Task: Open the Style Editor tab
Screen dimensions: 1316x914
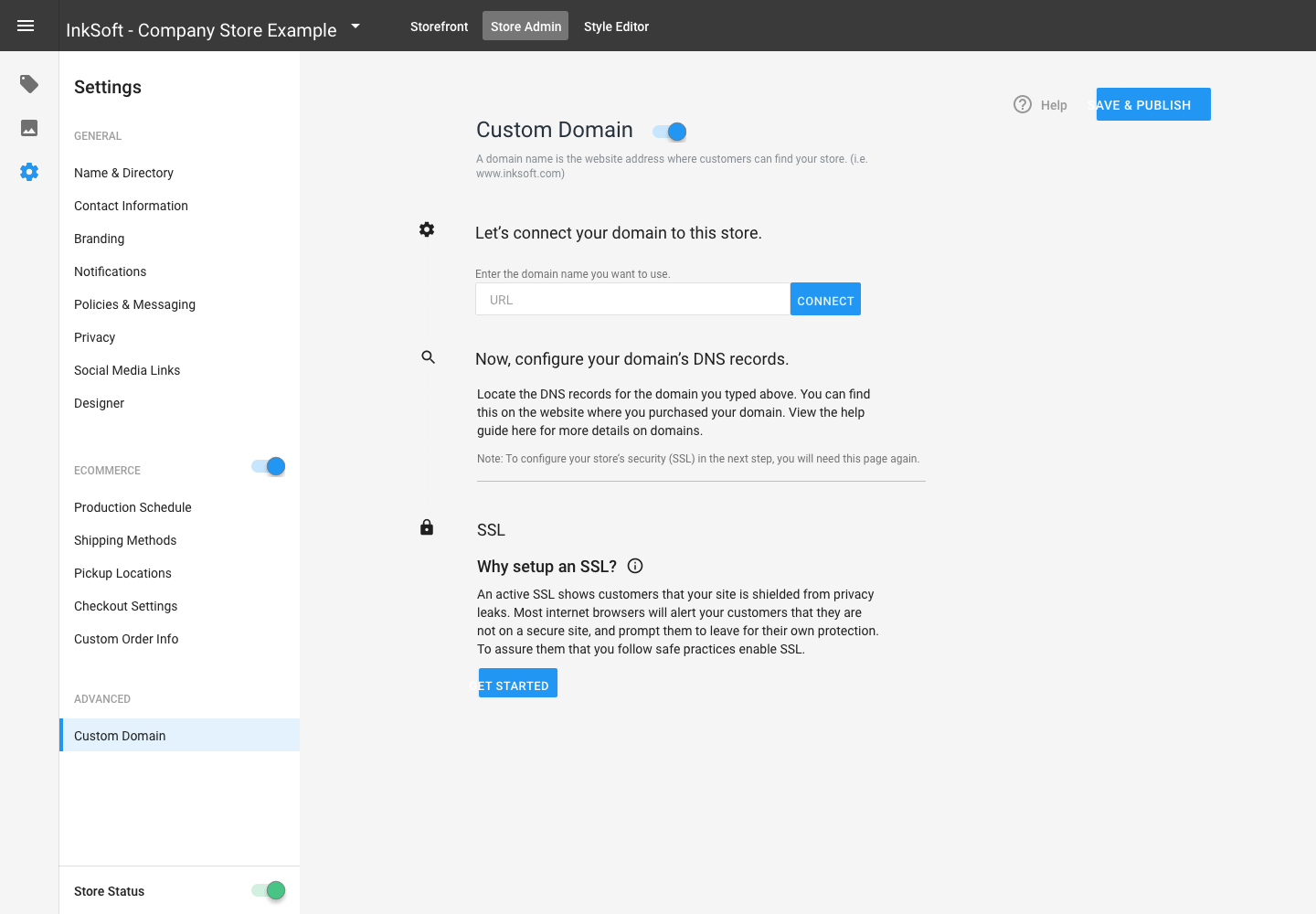Action: click(616, 27)
